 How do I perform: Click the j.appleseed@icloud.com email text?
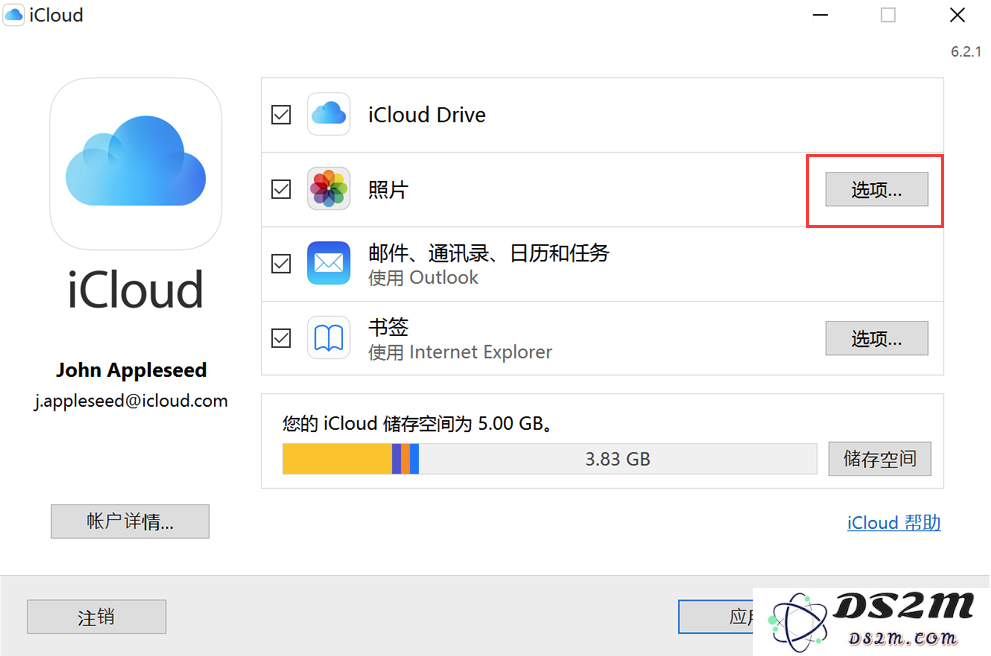click(131, 401)
